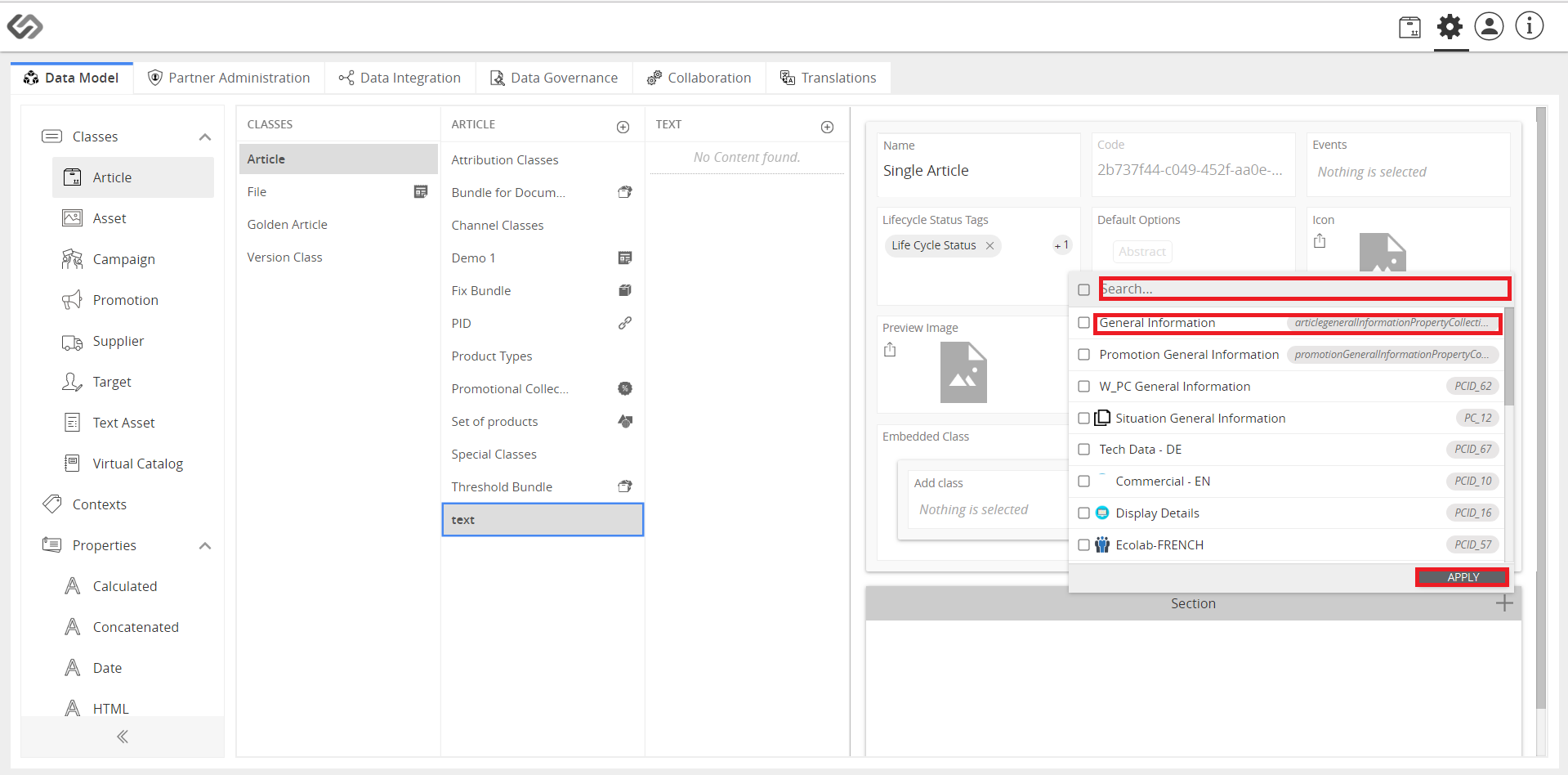The image size is (1568, 775).
Task: Open the settings gear icon
Action: point(1450,27)
